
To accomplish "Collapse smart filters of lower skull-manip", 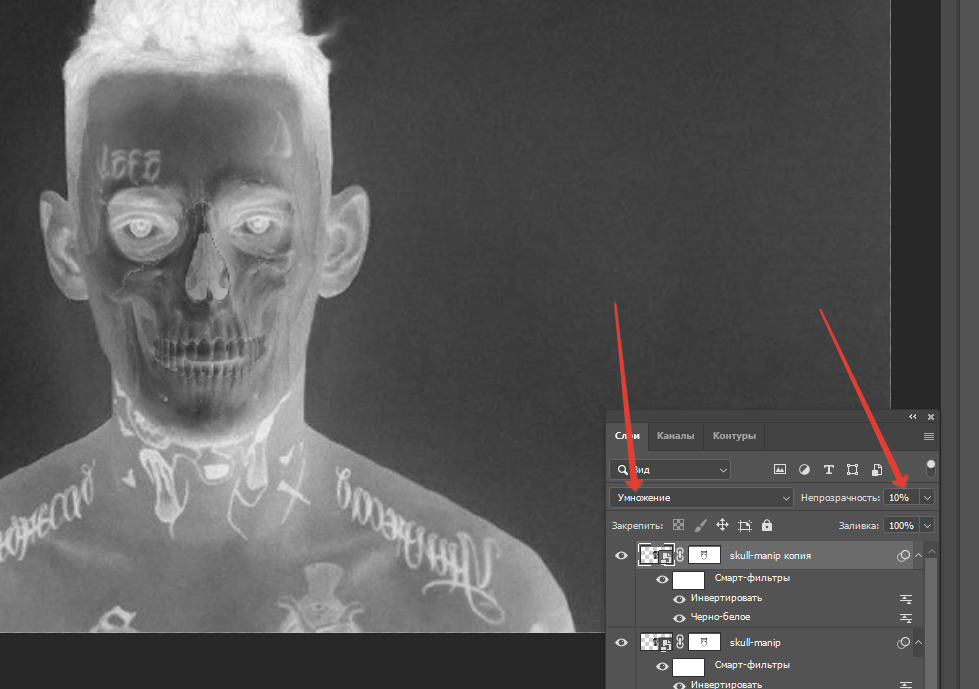I will point(918,642).
